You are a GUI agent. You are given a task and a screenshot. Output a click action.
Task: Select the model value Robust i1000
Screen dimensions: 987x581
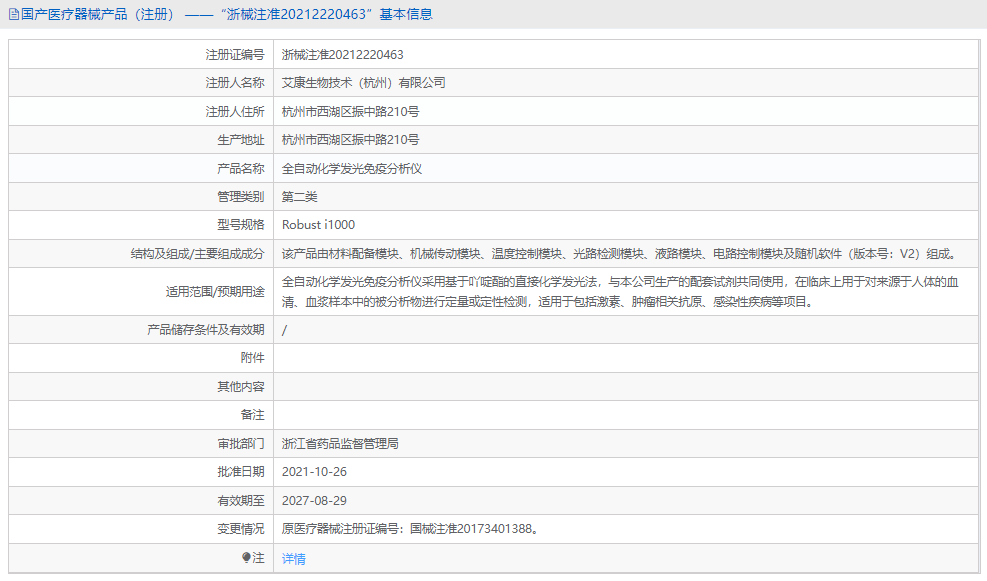click(x=317, y=224)
